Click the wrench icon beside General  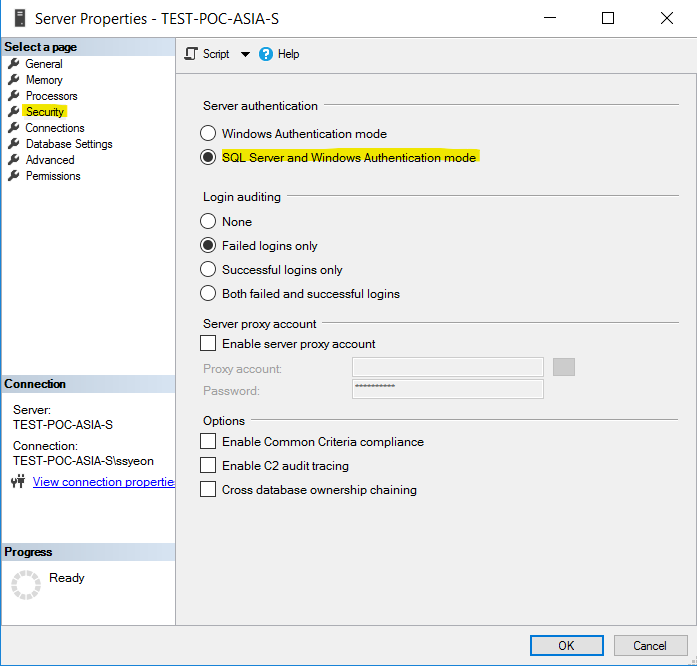click(x=14, y=64)
